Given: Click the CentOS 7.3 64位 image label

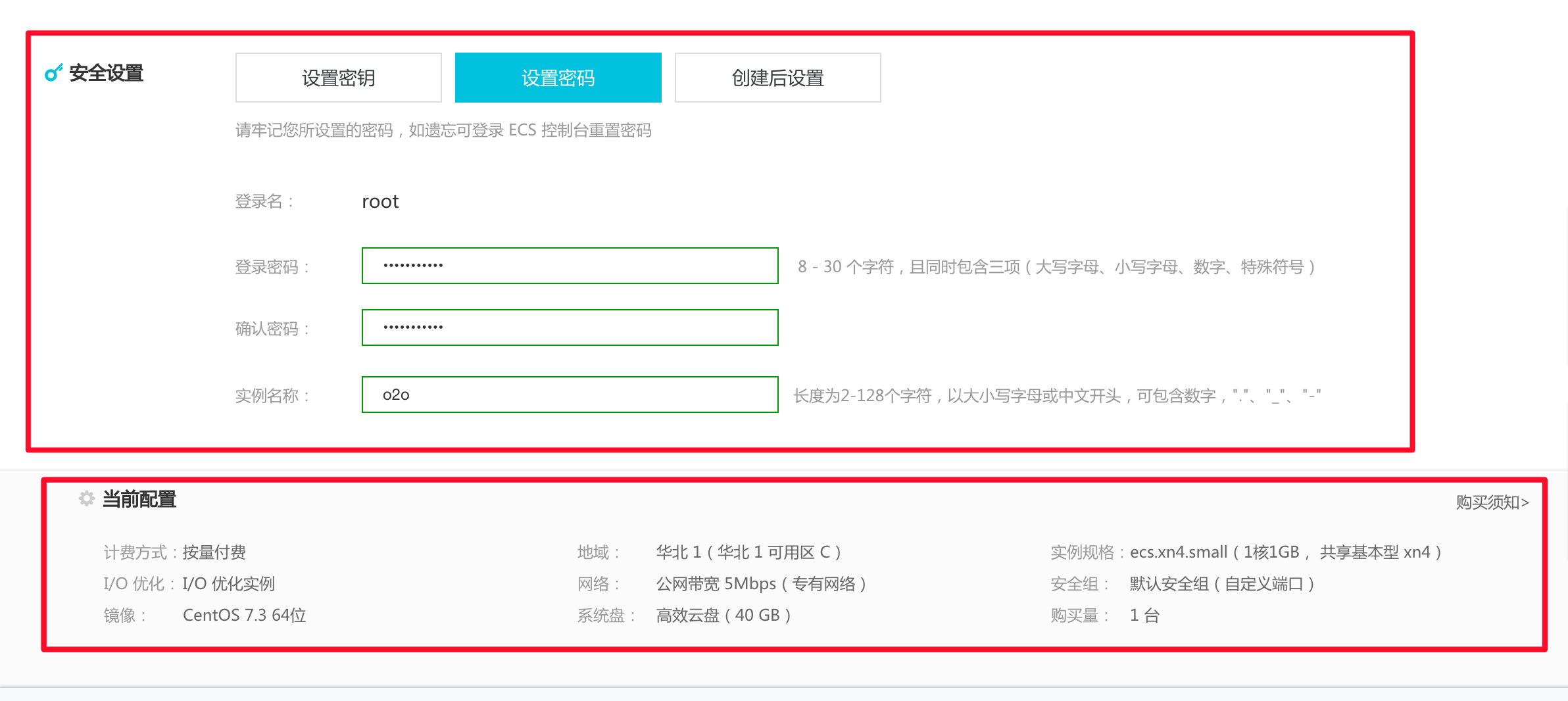Looking at the screenshot, I should tap(245, 614).
